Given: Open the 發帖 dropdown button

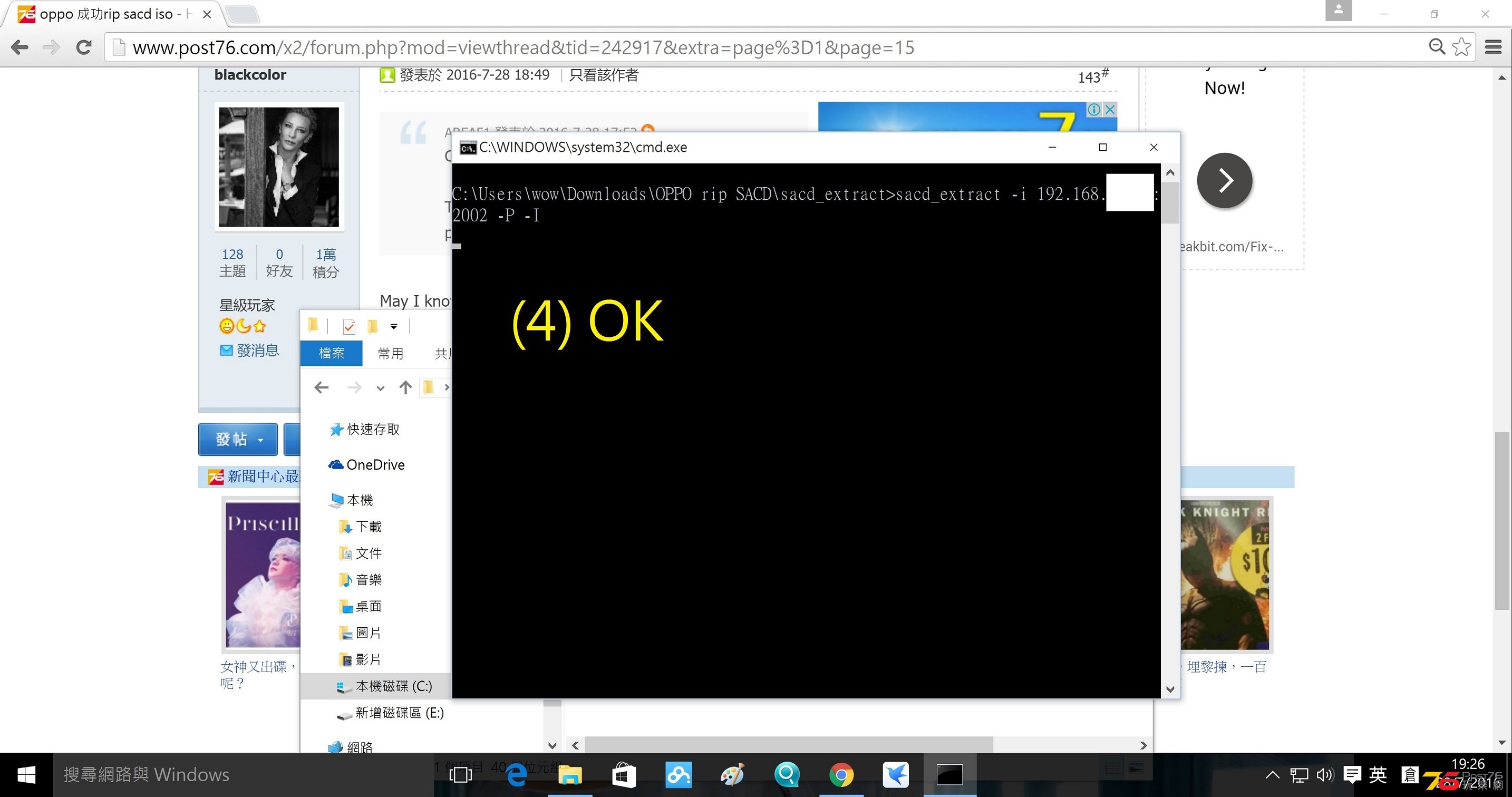Looking at the screenshot, I should 238,439.
